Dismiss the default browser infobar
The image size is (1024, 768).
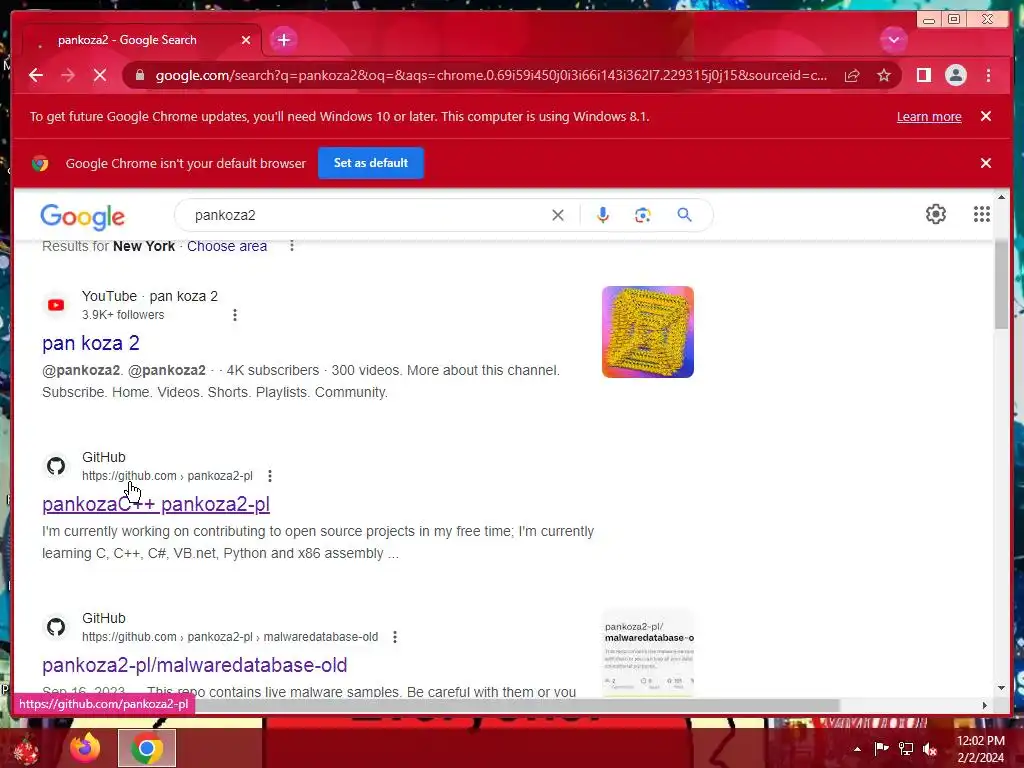point(986,163)
